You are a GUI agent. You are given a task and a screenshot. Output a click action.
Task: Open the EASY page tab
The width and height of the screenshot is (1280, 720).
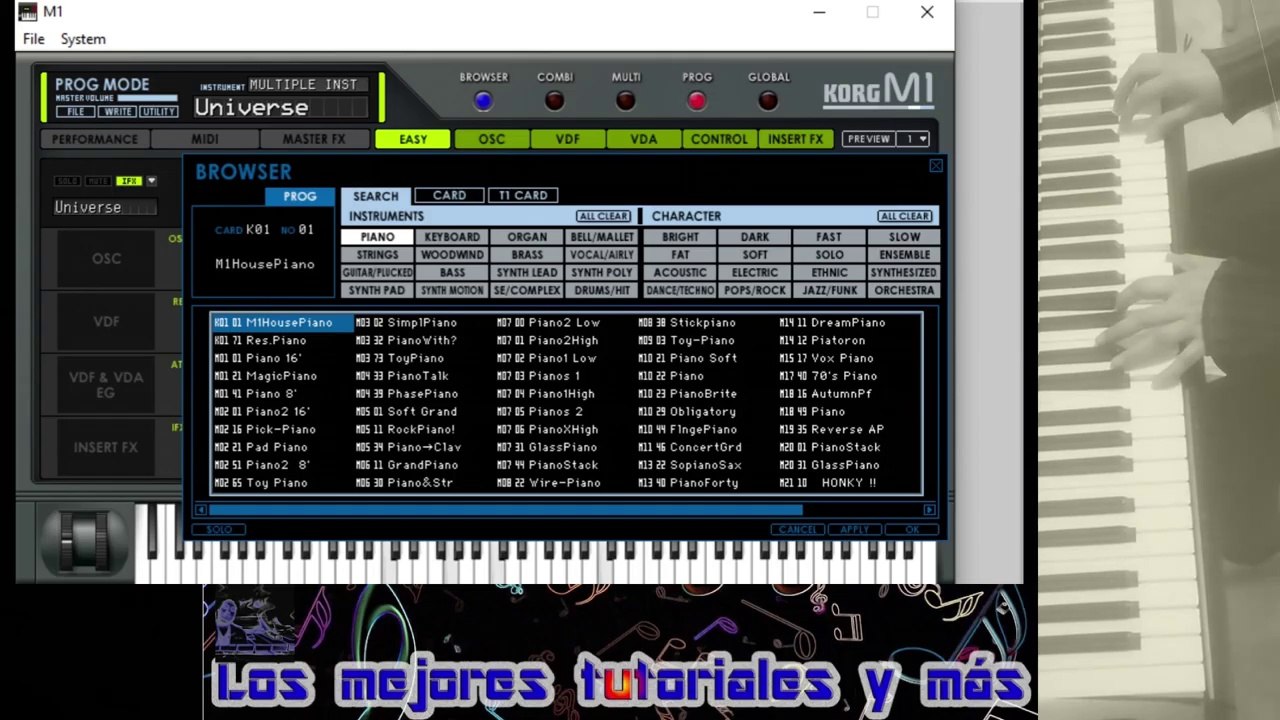point(413,139)
